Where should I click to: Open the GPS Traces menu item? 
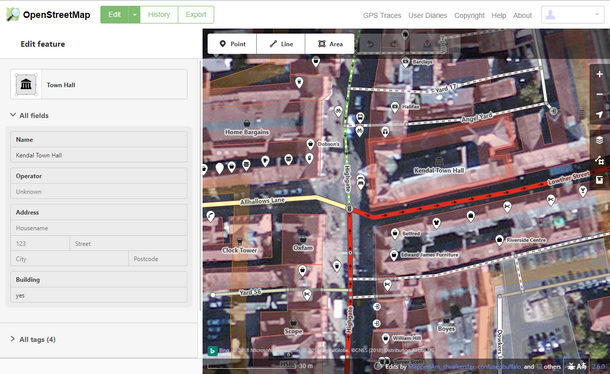coord(382,16)
